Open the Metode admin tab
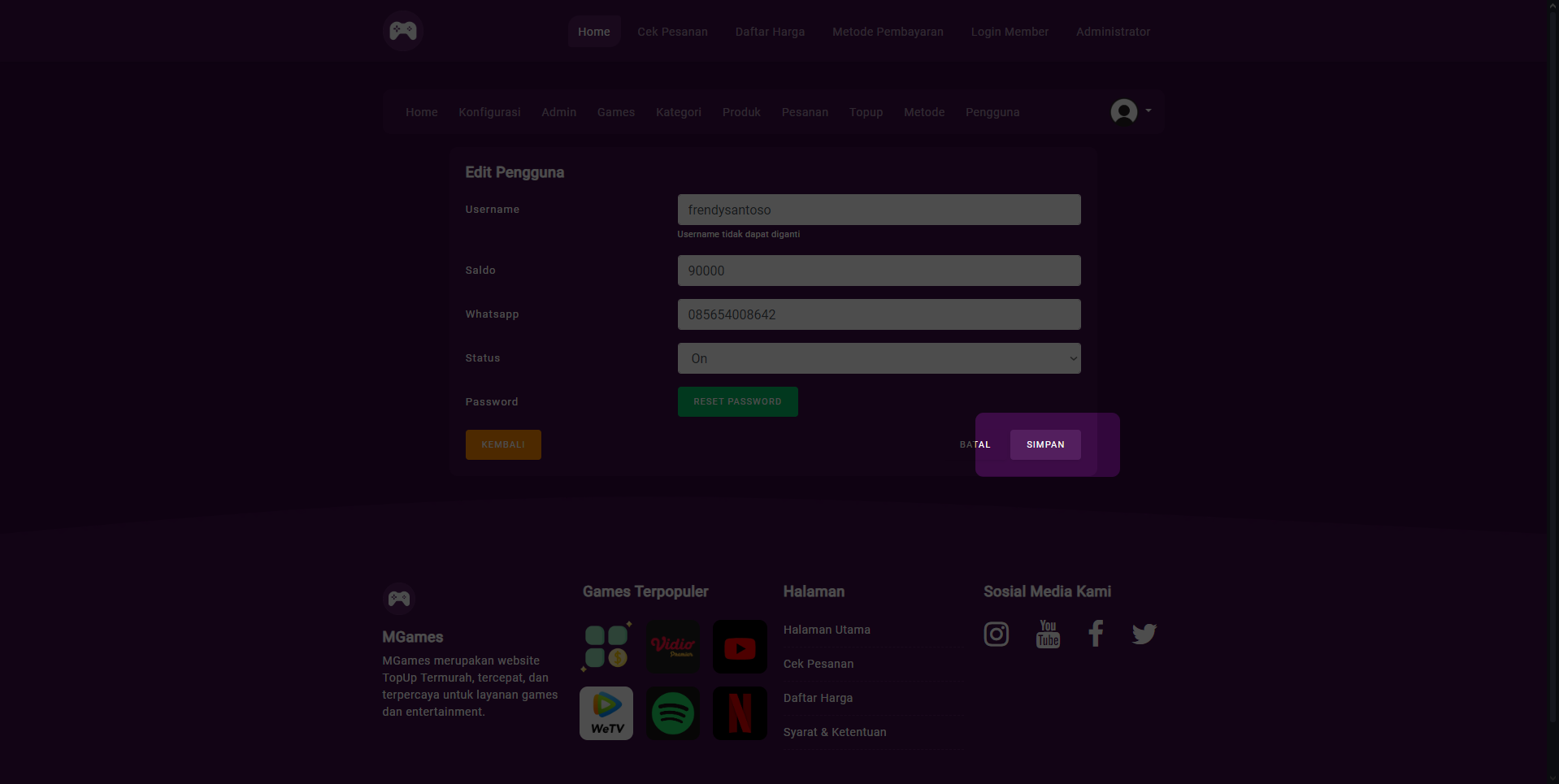 [924, 112]
